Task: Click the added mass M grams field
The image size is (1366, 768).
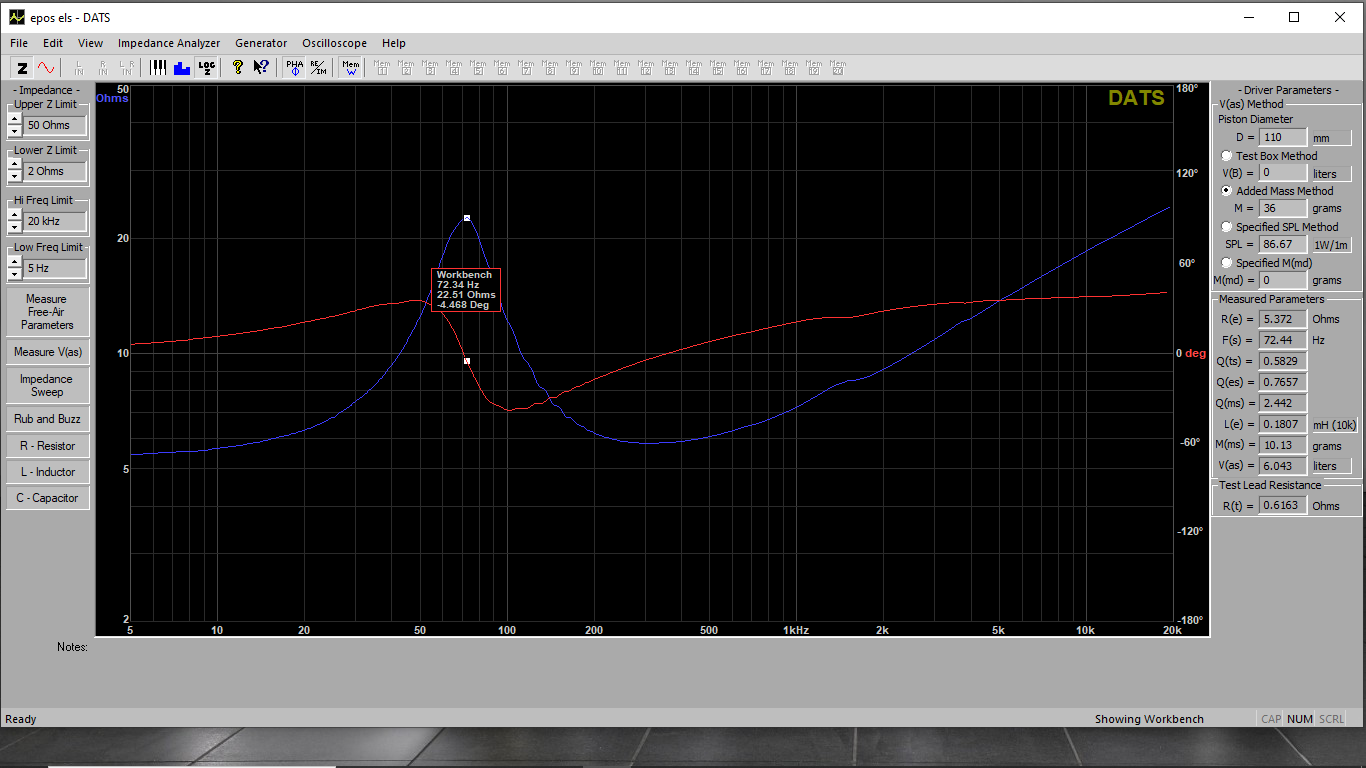Action: click(1282, 208)
